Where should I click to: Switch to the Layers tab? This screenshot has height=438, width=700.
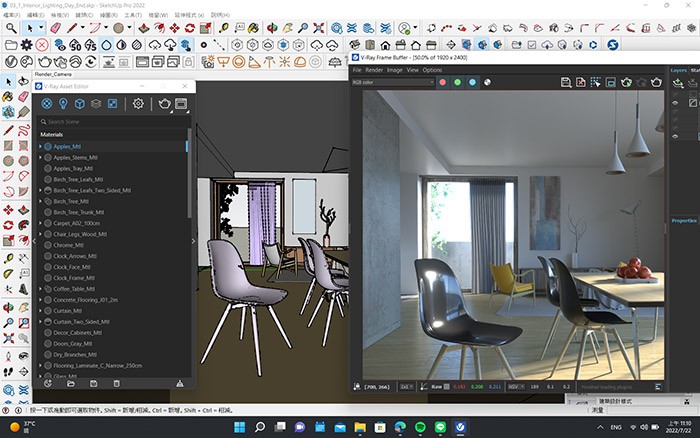(x=678, y=70)
